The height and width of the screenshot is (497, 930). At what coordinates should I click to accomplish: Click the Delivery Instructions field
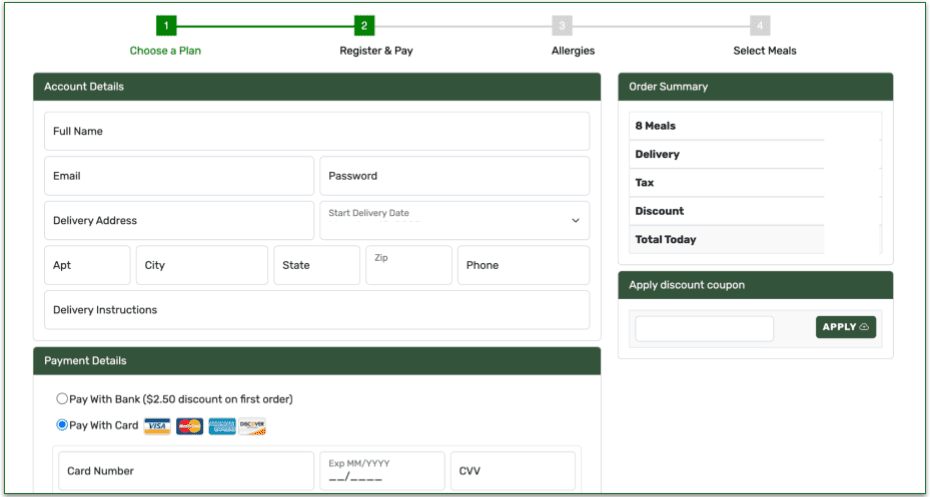(317, 310)
